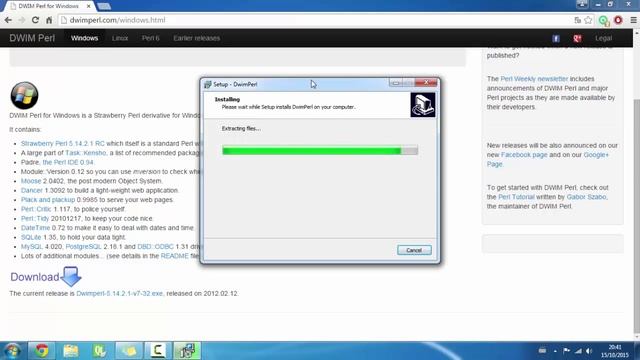Open File Explorer from the taskbar
Image resolution: width=640 pixels, height=360 pixels.
pyautogui.click(x=71, y=351)
